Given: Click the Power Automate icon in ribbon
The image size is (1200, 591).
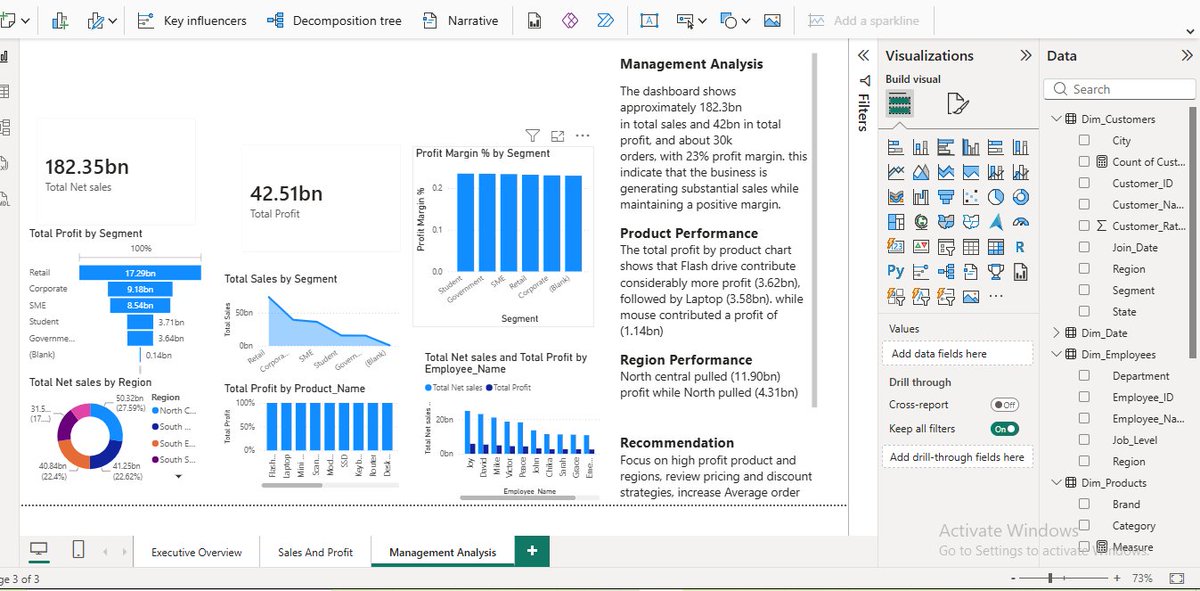Looking at the screenshot, I should tap(605, 20).
